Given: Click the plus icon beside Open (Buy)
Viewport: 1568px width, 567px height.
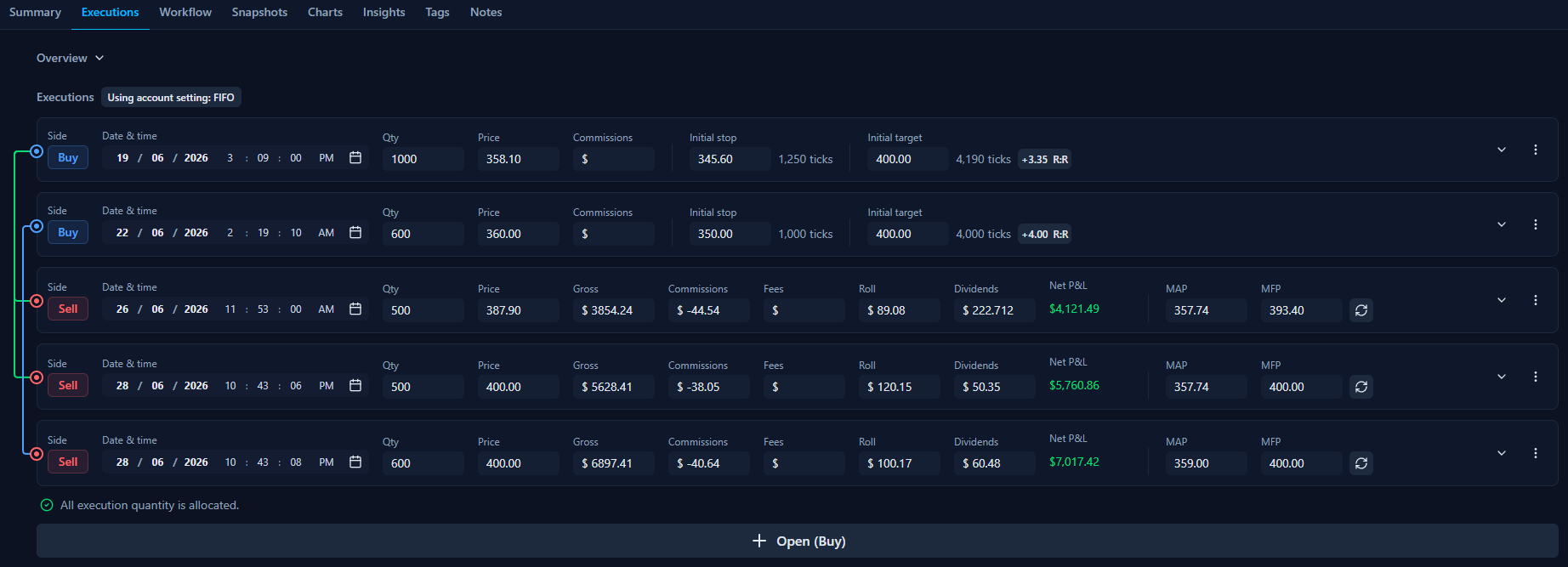Looking at the screenshot, I should tap(758, 541).
